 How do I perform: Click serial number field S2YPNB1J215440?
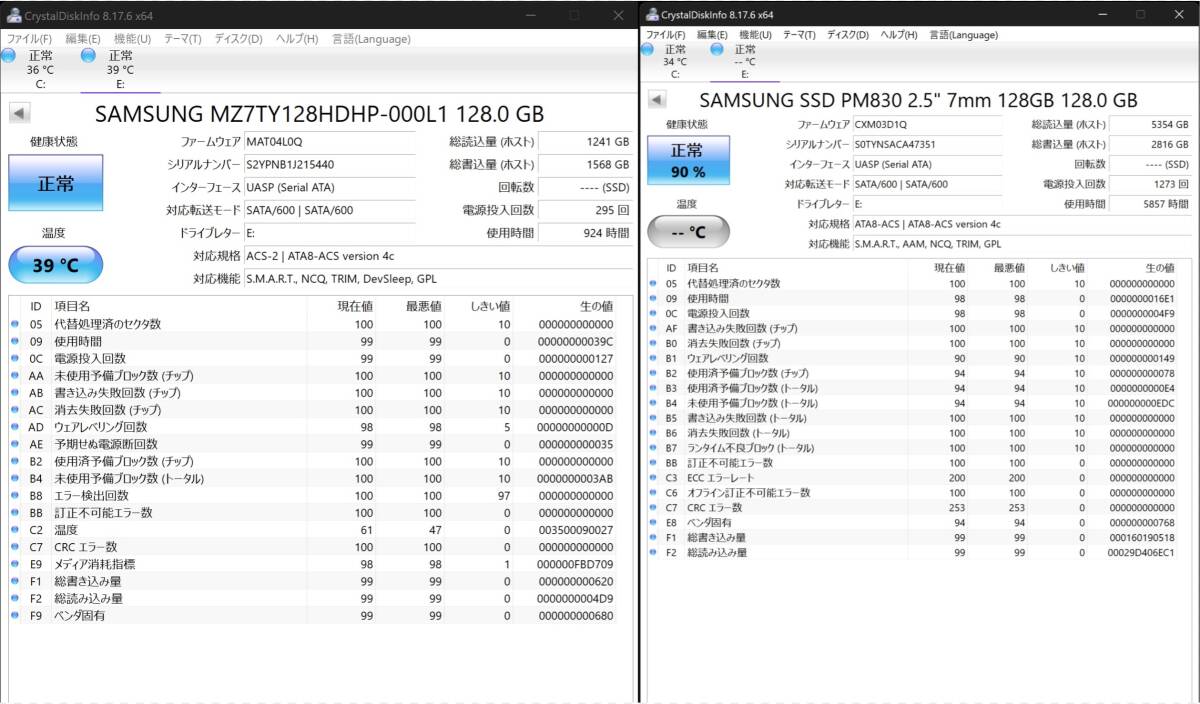[x=329, y=164]
